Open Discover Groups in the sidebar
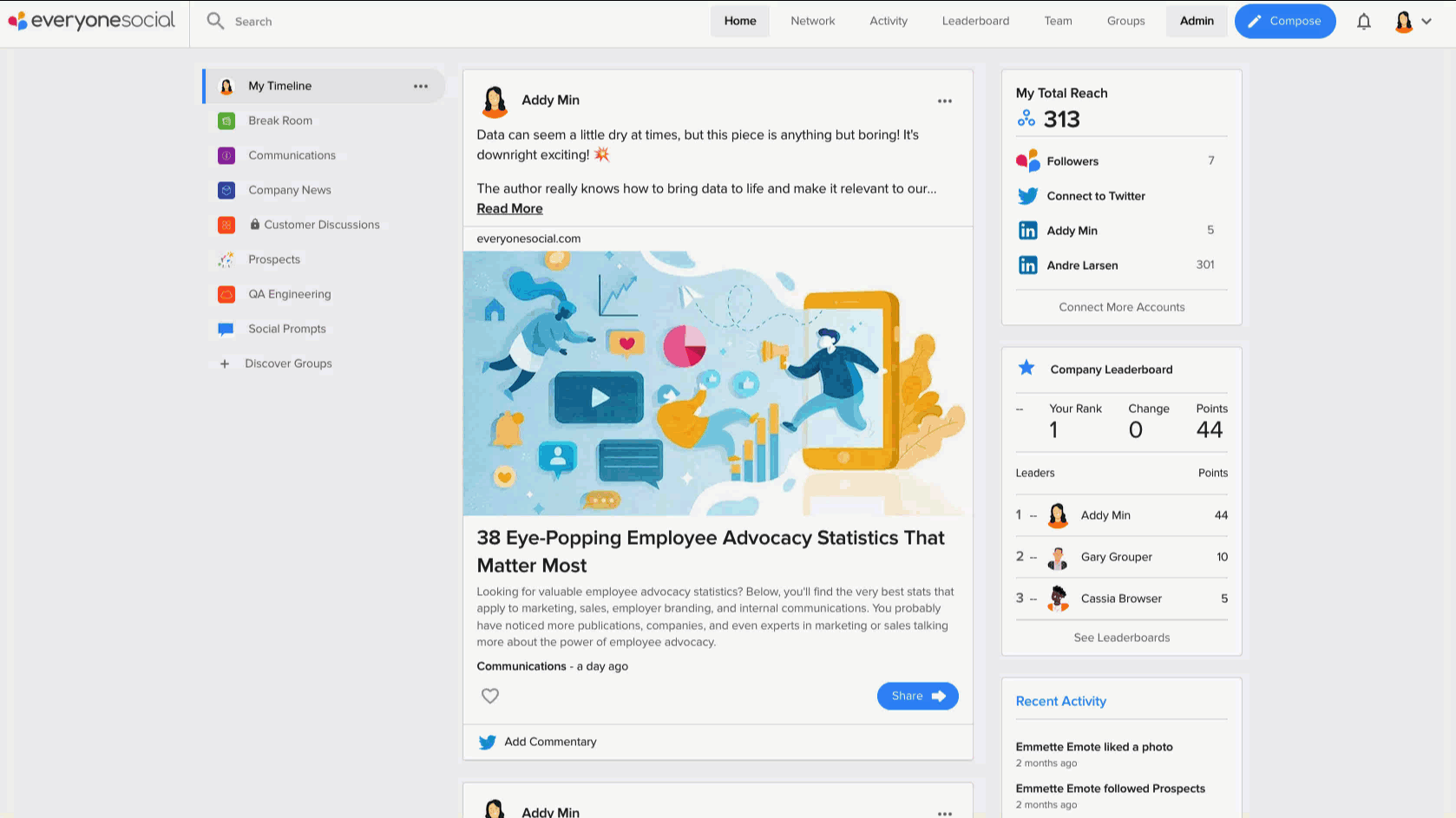 pyautogui.click(x=288, y=363)
